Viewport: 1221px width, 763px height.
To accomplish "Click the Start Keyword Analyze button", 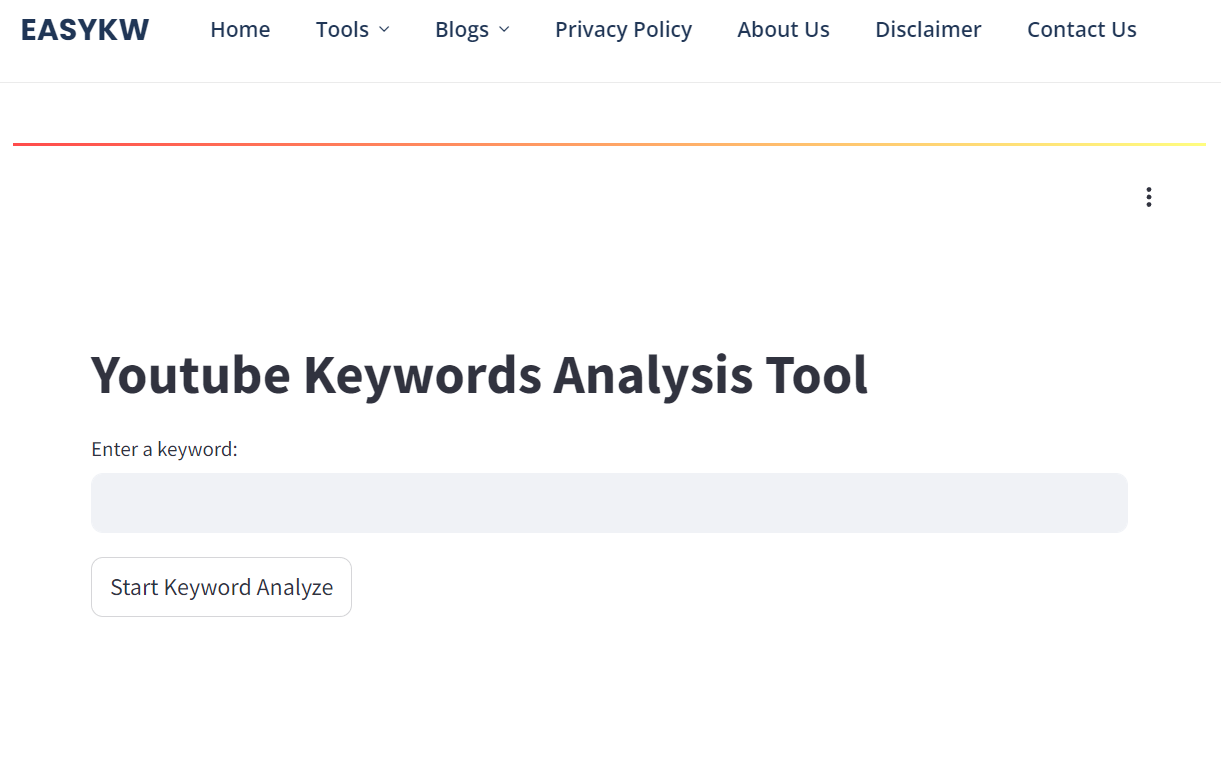I will click(x=221, y=587).
